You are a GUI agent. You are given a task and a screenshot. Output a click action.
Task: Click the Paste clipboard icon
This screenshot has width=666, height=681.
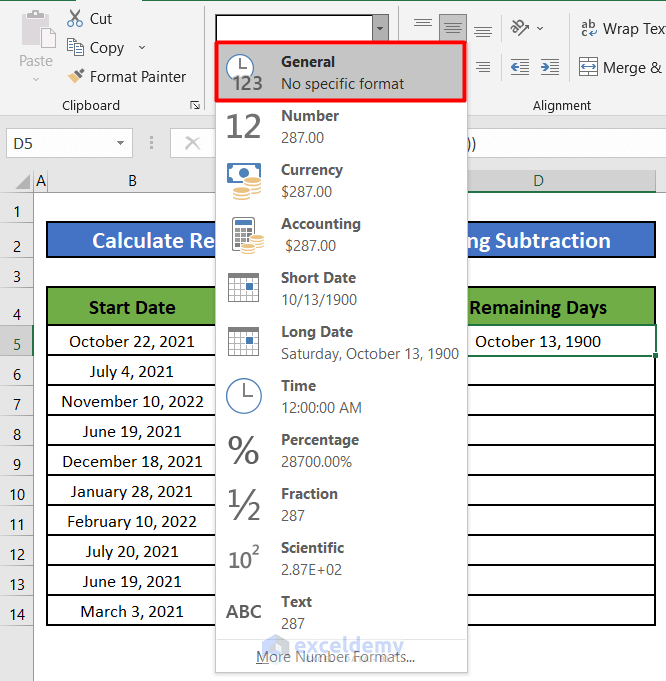(38, 30)
